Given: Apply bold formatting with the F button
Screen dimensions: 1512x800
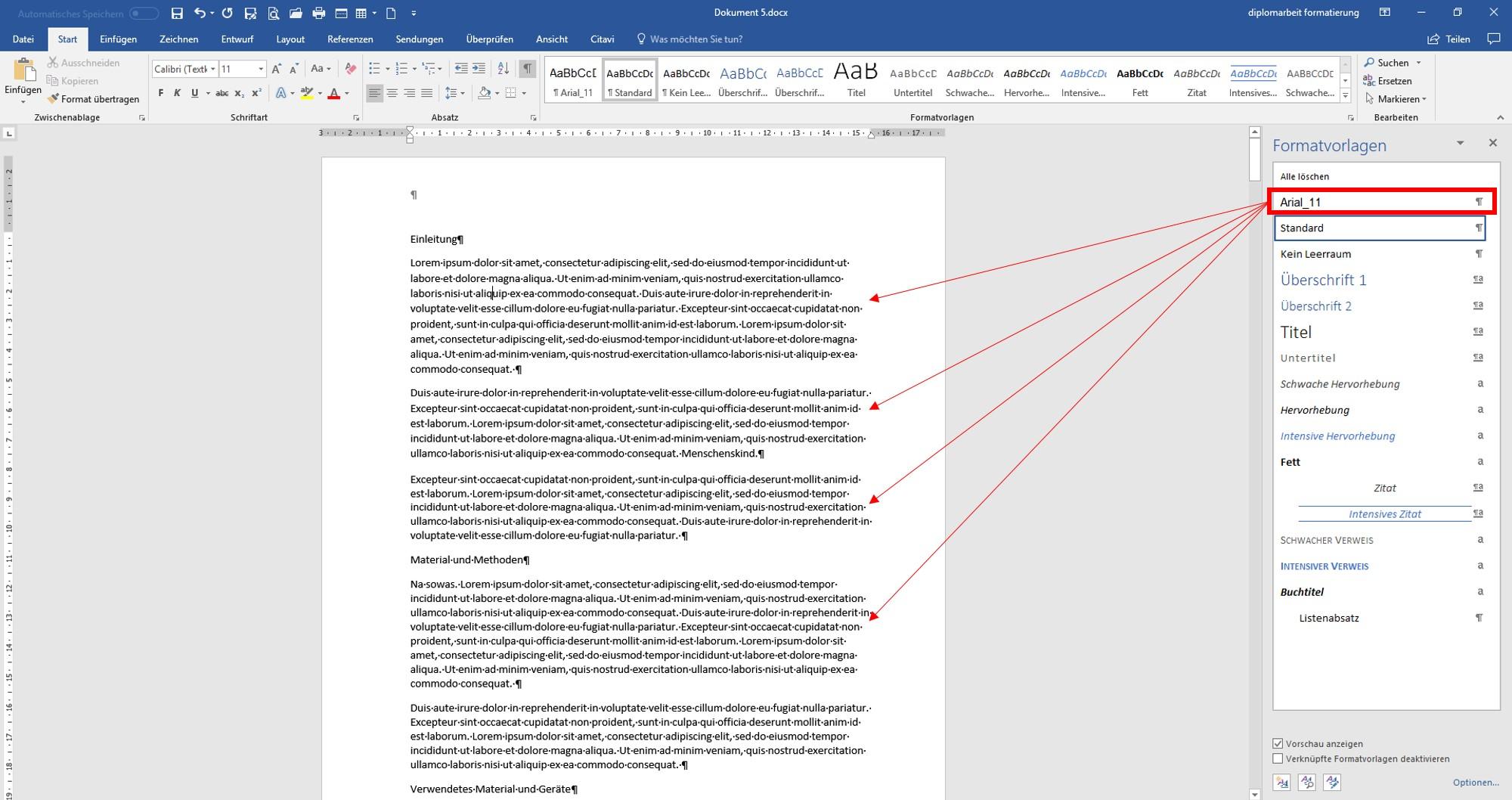Looking at the screenshot, I should pyautogui.click(x=161, y=93).
